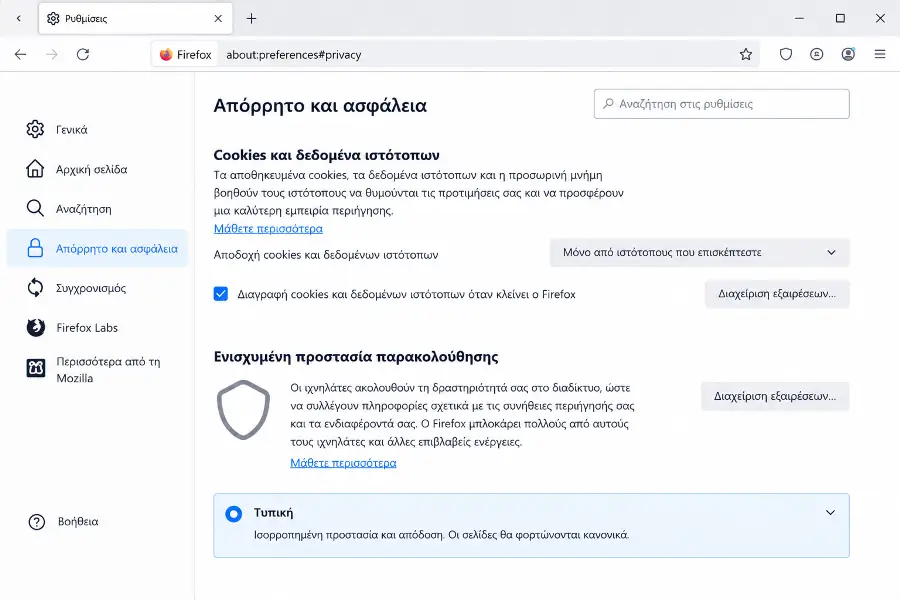Open the extensions toolbar icon
The image size is (900, 600).
[817, 55]
